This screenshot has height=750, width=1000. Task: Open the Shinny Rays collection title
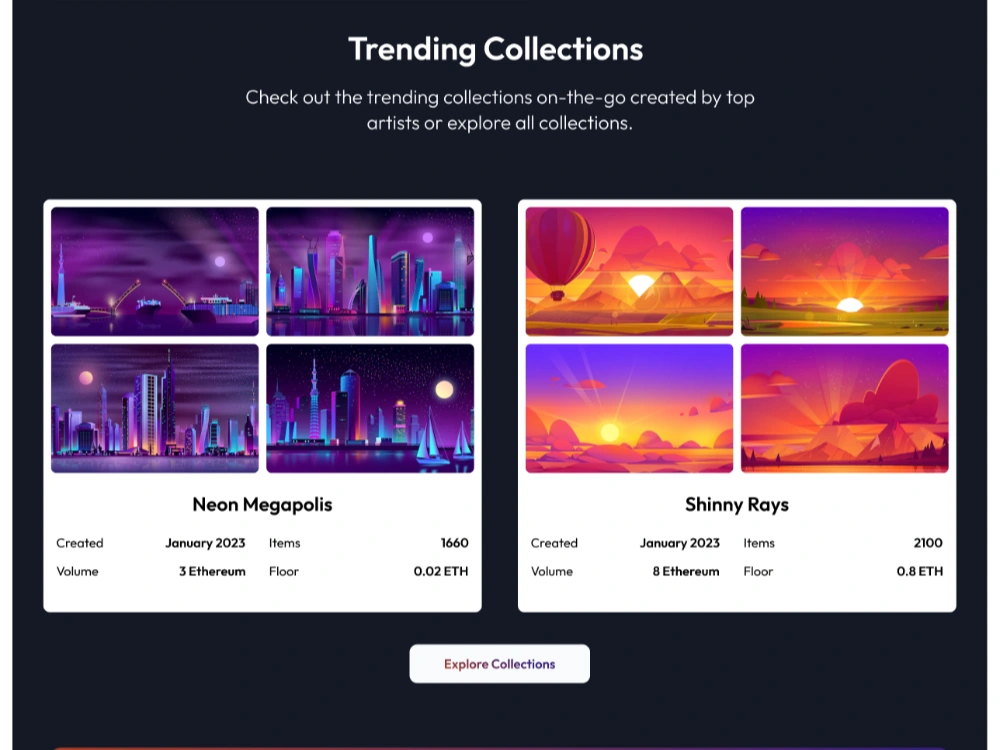737,504
